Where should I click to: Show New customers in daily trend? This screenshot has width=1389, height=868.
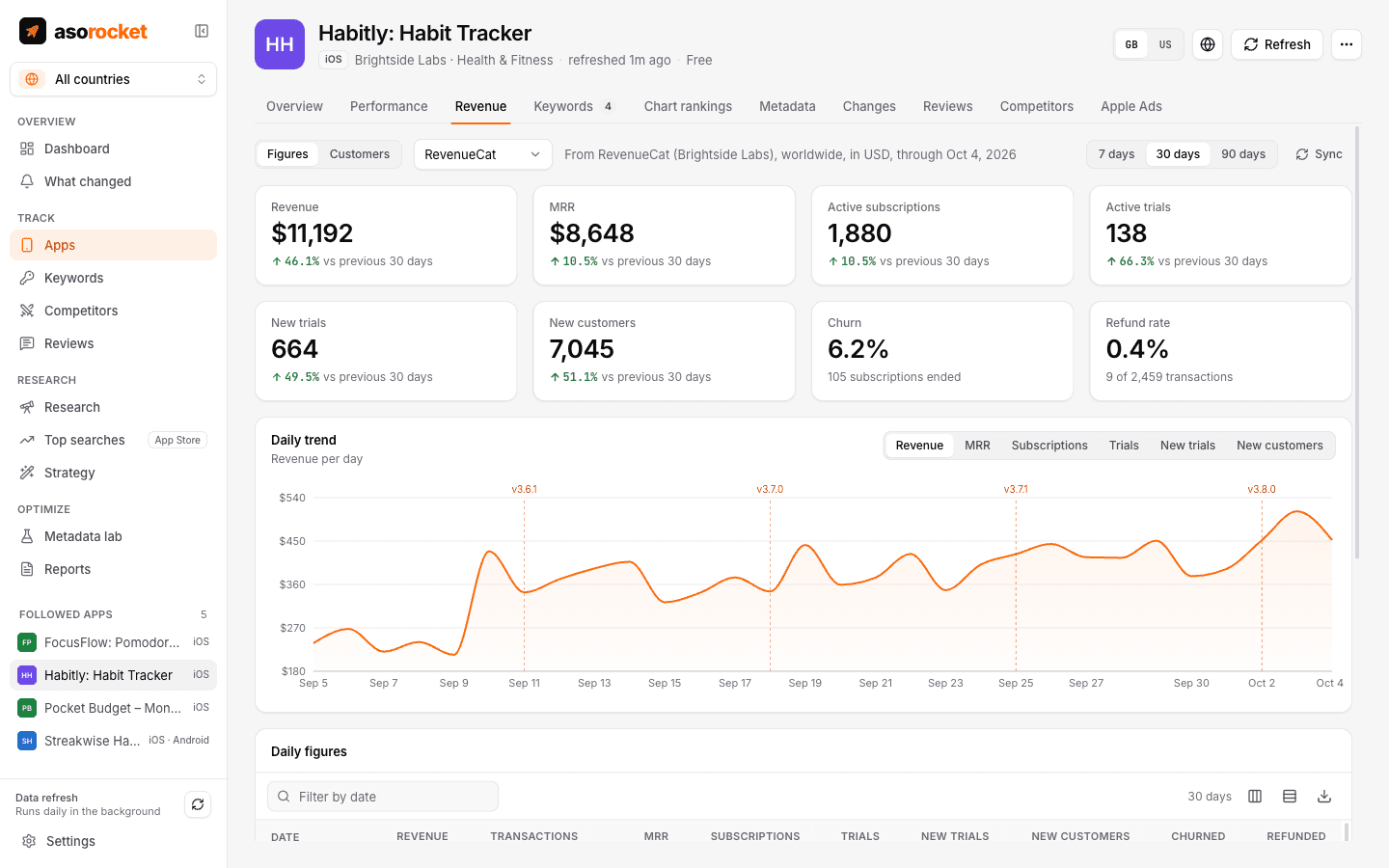point(1280,446)
